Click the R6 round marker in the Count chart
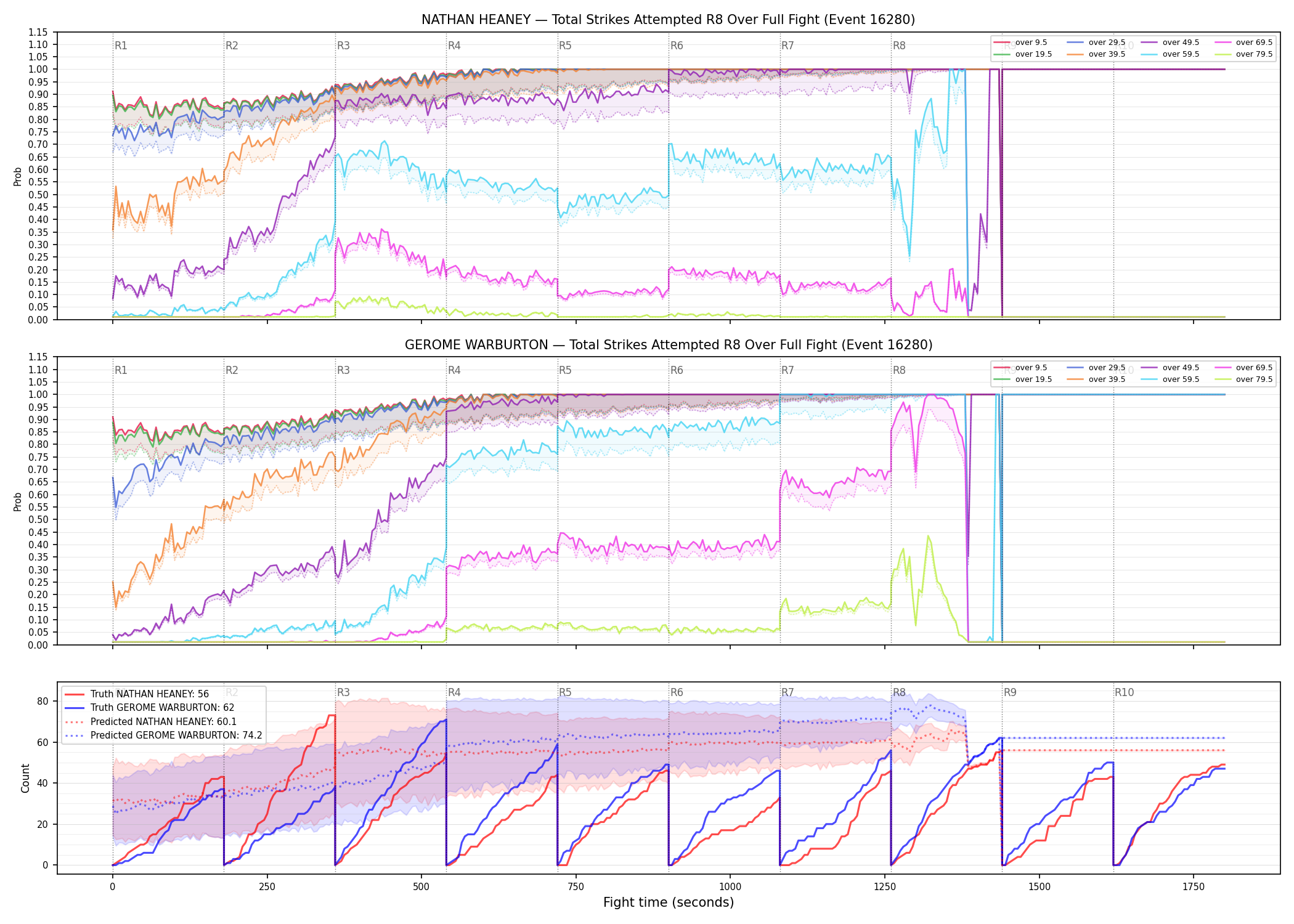This screenshot has width=1294, height=924. 677,692
